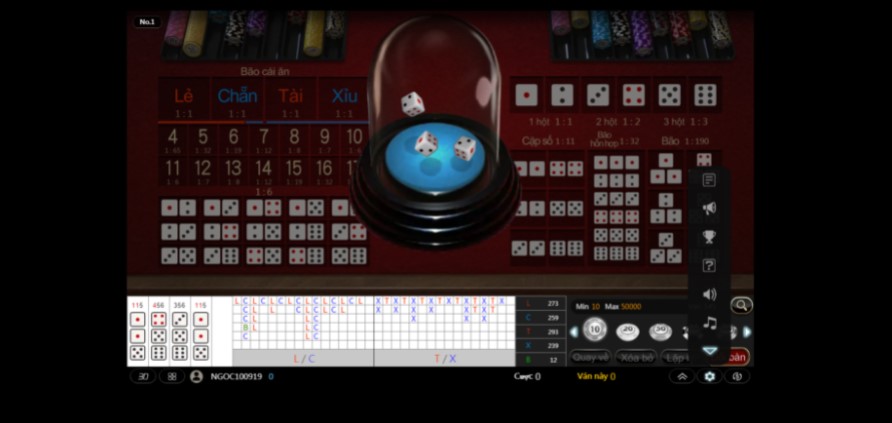Bet on single die face six
892x423 pixels.
pos(705,95)
